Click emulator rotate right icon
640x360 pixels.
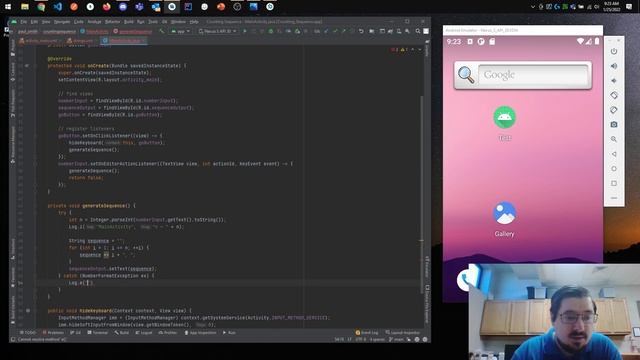[613, 110]
